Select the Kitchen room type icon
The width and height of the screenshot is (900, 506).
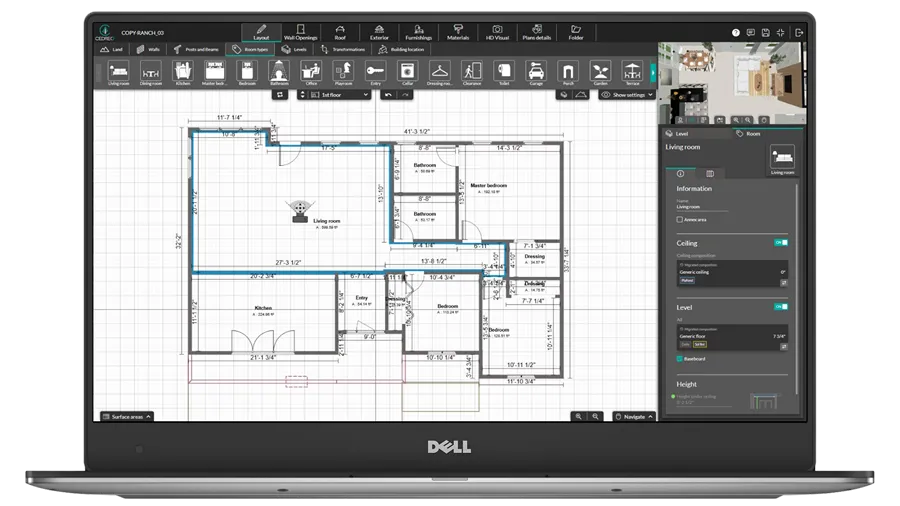183,73
